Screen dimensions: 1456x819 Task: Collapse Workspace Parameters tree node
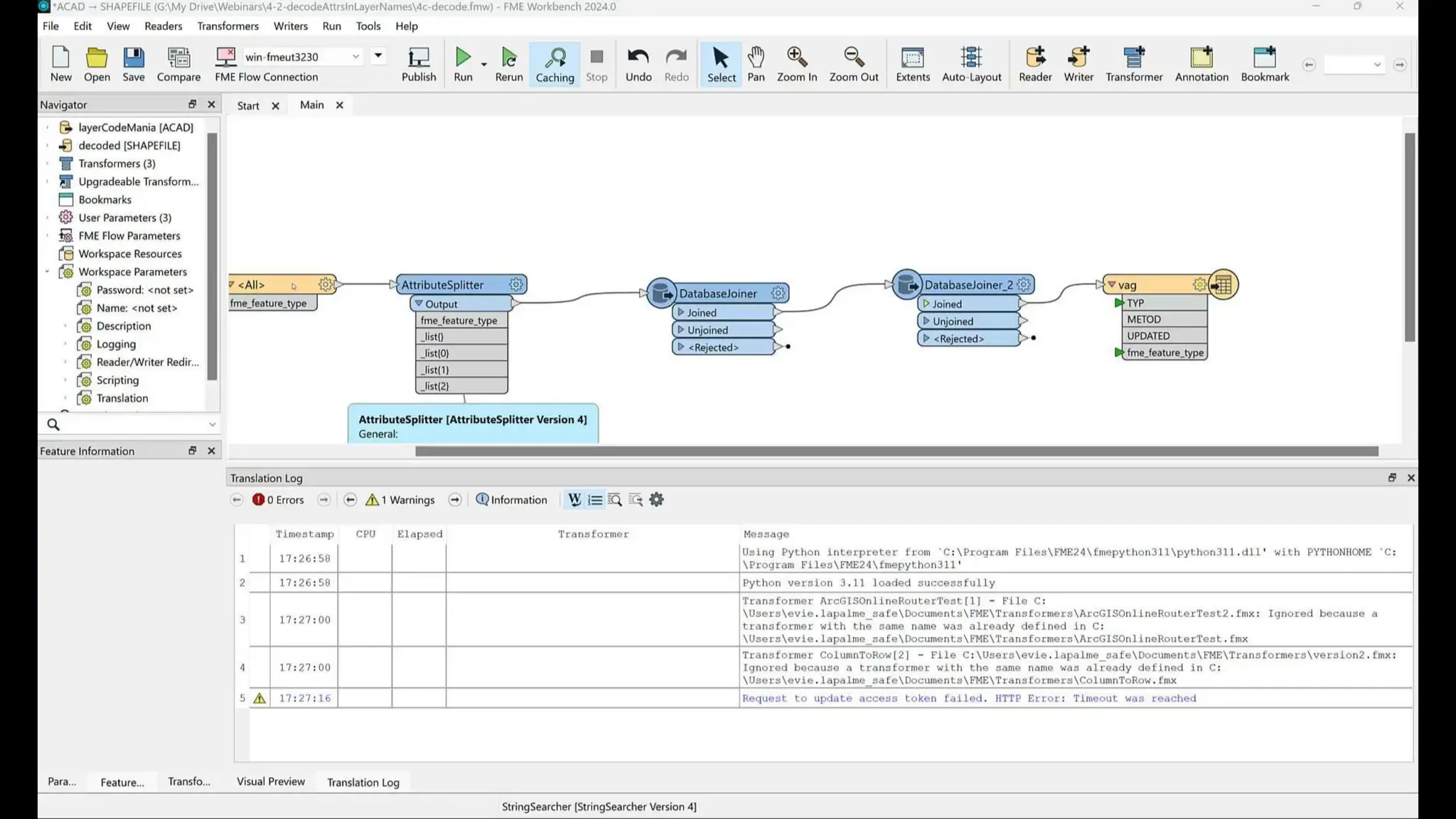pos(48,272)
